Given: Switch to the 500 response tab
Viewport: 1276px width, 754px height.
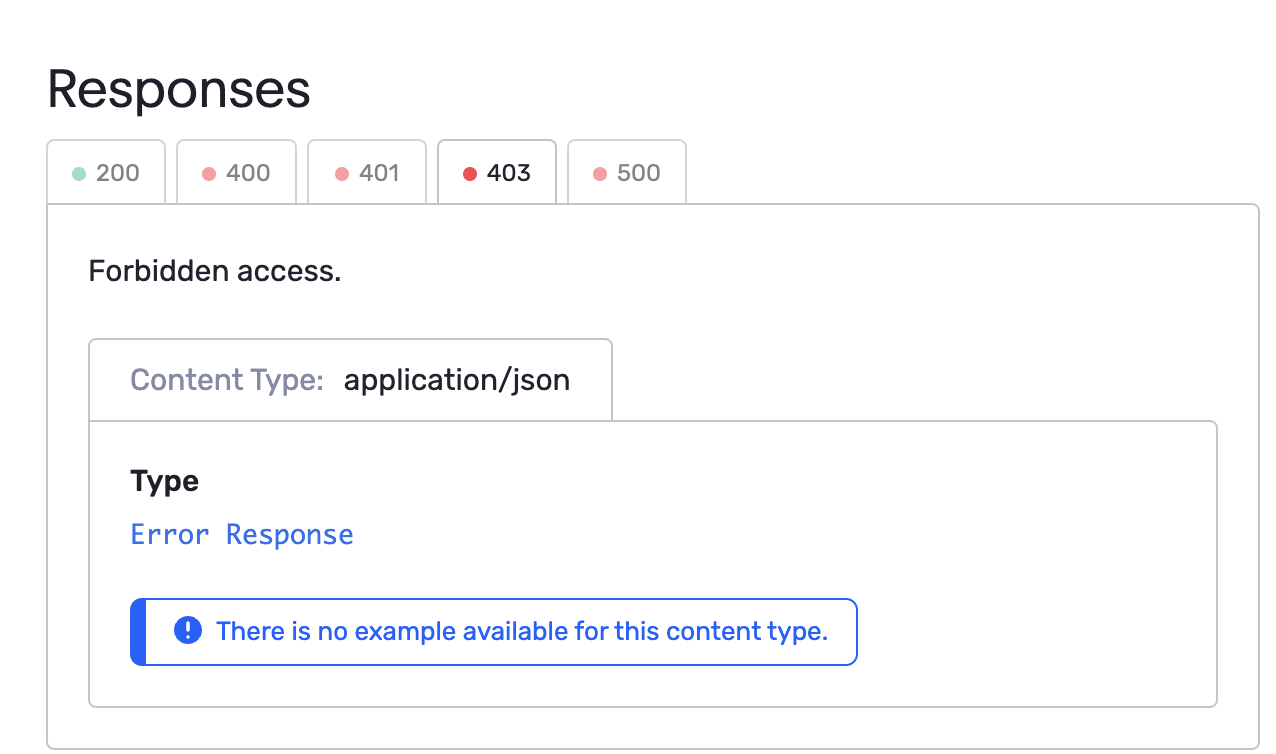Looking at the screenshot, I should click(x=627, y=172).
